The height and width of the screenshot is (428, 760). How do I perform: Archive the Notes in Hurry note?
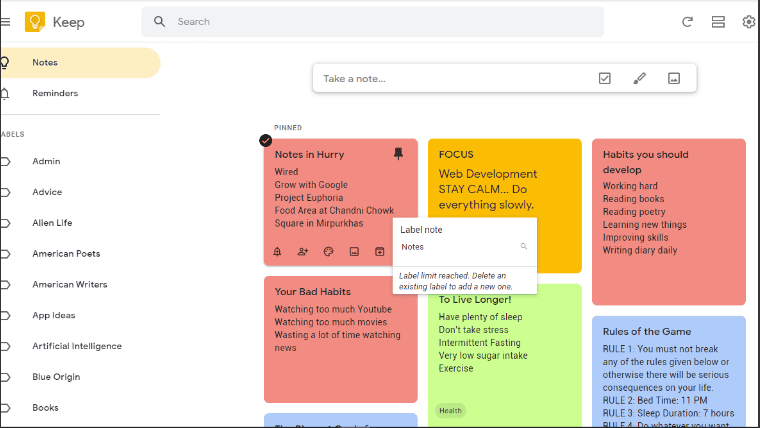tap(380, 251)
